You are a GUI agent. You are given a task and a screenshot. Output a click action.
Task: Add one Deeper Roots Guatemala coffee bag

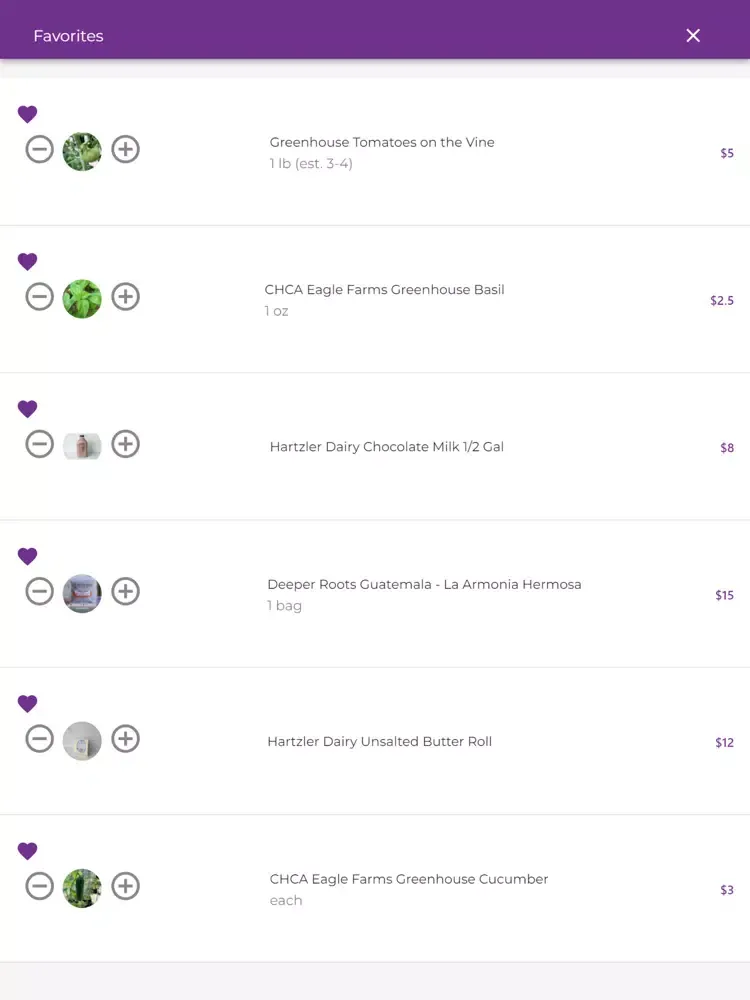[x=126, y=592]
